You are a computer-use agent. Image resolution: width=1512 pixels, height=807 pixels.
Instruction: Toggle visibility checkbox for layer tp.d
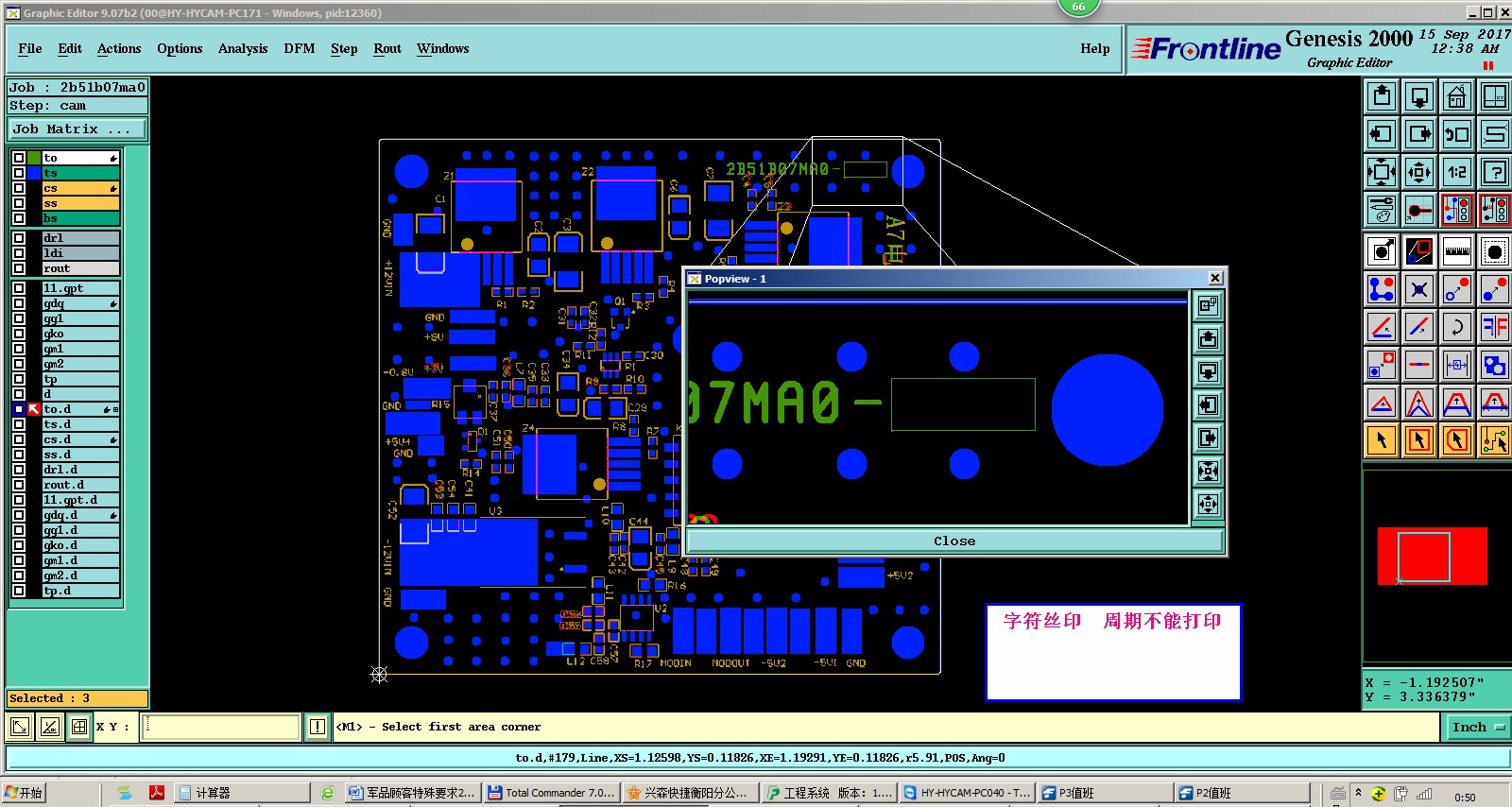pos(19,591)
